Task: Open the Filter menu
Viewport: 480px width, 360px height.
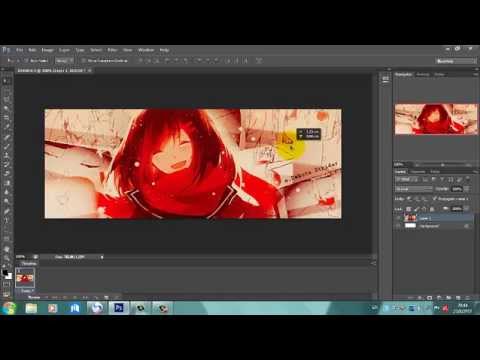Action: 112,50
